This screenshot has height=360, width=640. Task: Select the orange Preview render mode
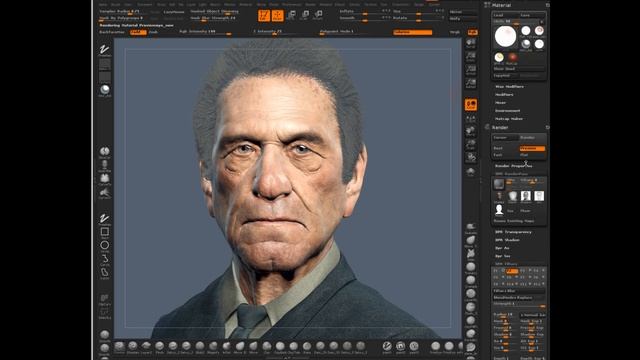[532, 149]
